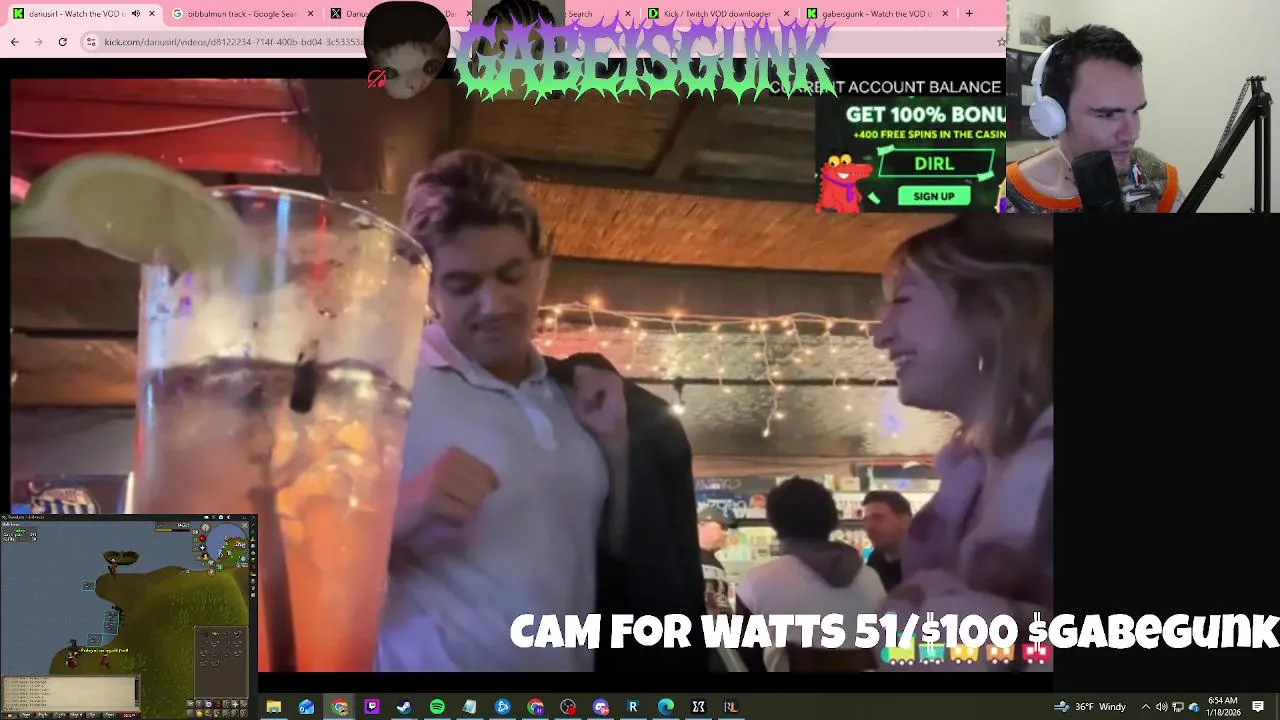
Task: Show hidden tray icons chevron
Action: coord(1145,707)
